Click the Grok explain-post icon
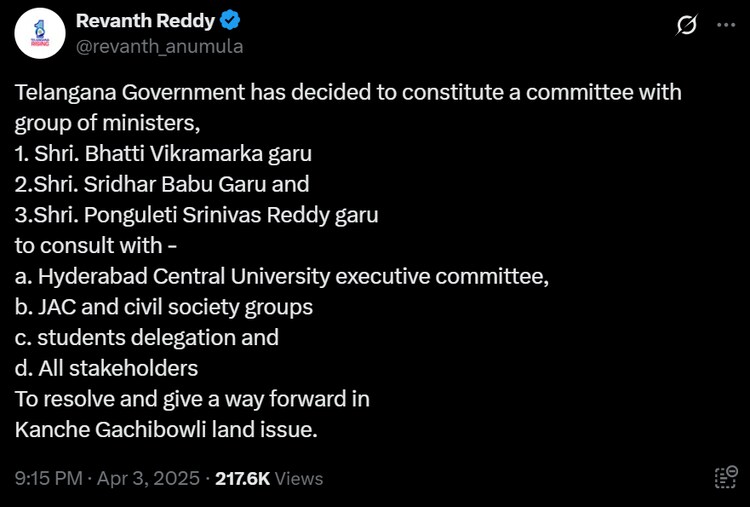750x507 pixels. [x=686, y=26]
